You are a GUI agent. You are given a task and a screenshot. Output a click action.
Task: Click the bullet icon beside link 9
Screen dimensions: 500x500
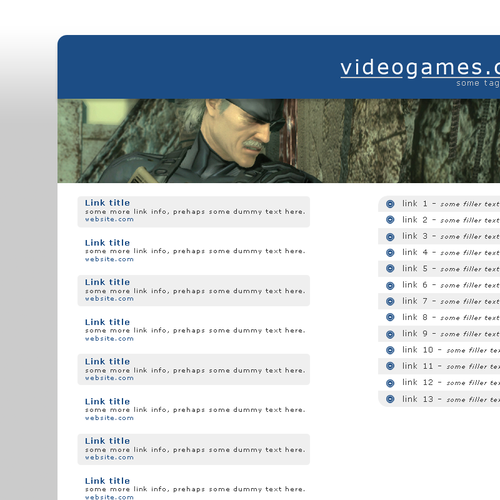[x=390, y=334]
